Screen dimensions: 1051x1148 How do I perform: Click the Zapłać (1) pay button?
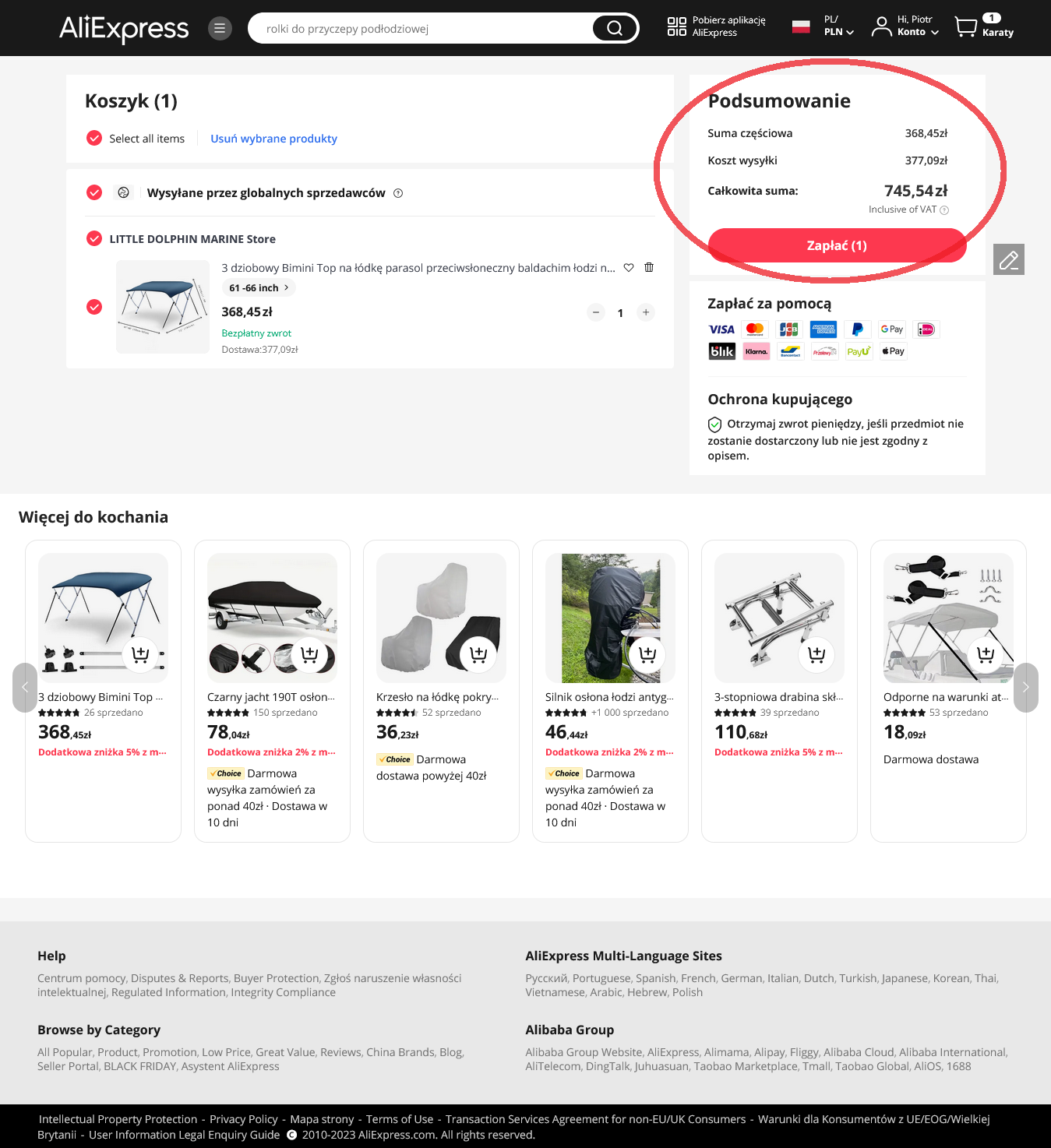(837, 245)
